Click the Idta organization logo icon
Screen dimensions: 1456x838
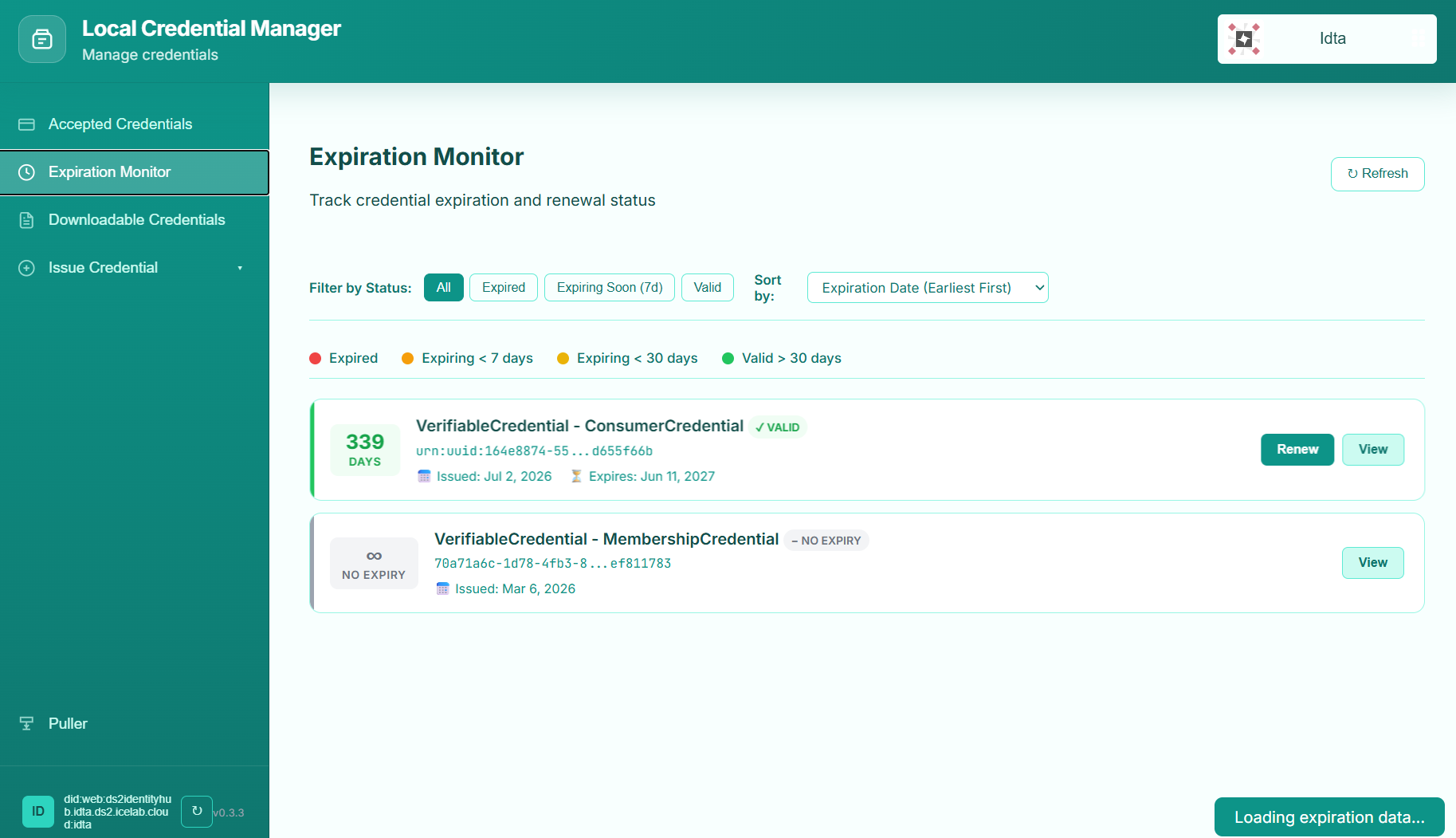coord(1243,39)
